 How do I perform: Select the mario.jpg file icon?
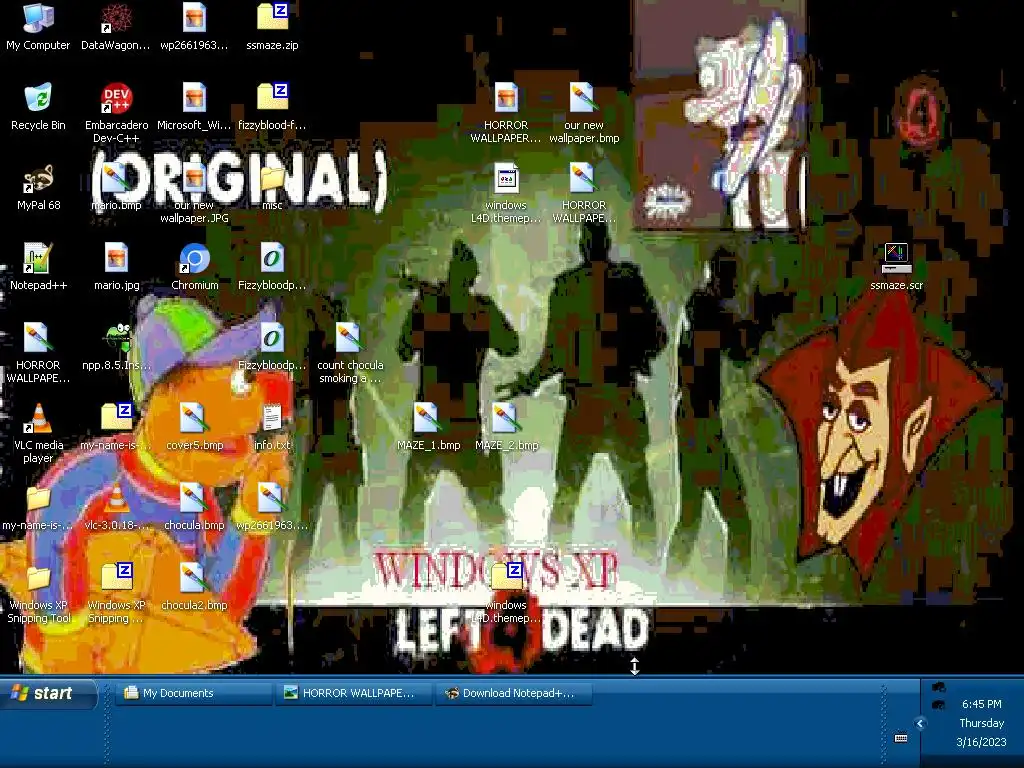click(x=116, y=258)
